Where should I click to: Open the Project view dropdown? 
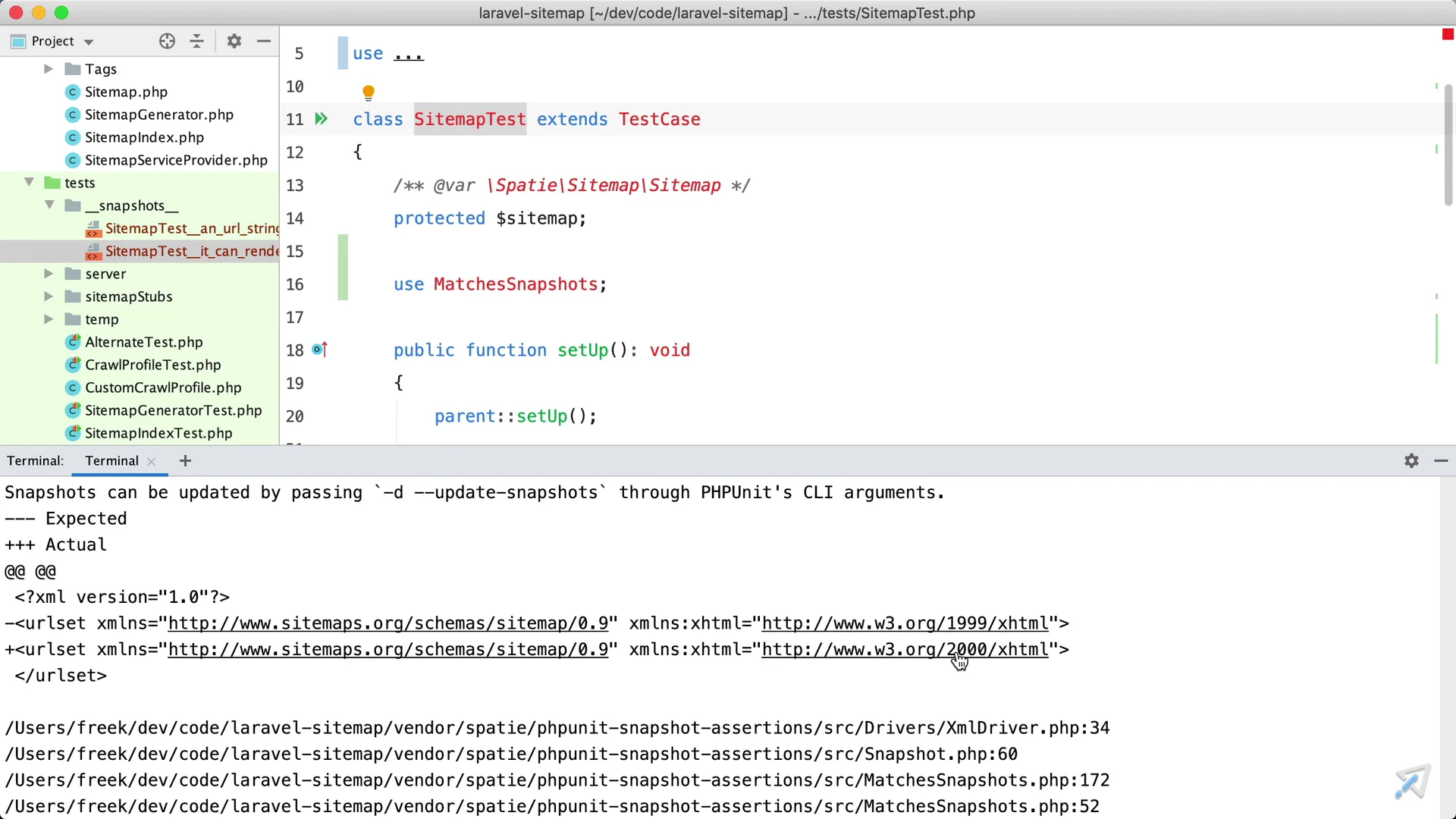click(89, 42)
